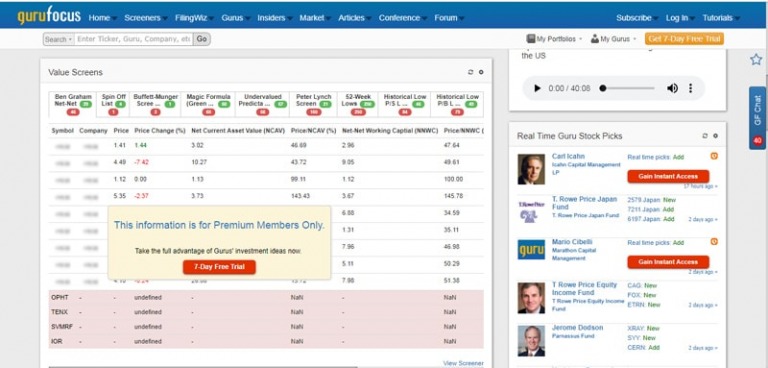Viewport: 768px width, 368px height.
Task: Select the Historical Low P/S tab
Action: (x=405, y=104)
